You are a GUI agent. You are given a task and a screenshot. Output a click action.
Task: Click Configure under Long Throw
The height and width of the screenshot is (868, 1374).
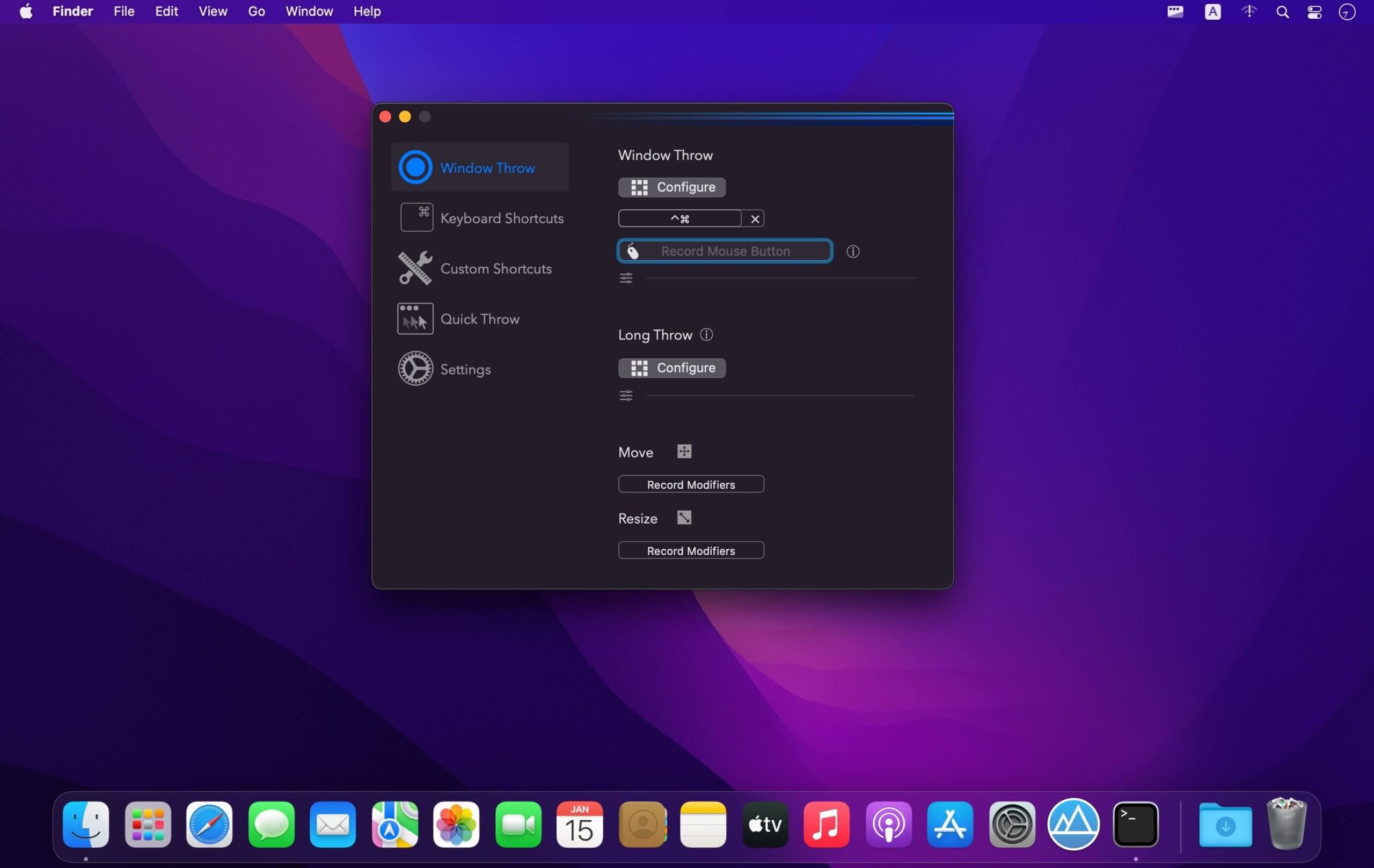click(x=671, y=368)
